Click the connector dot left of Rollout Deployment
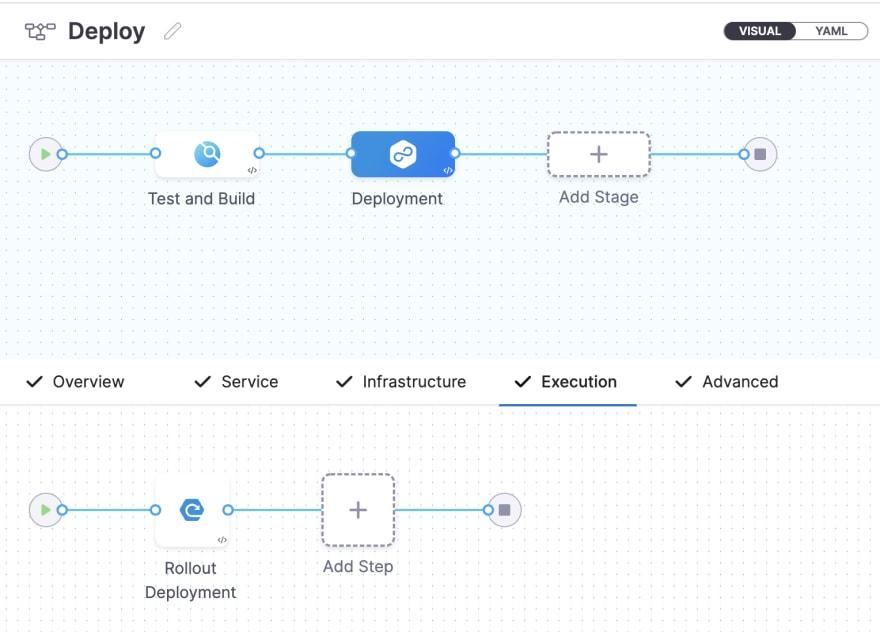 (155, 510)
